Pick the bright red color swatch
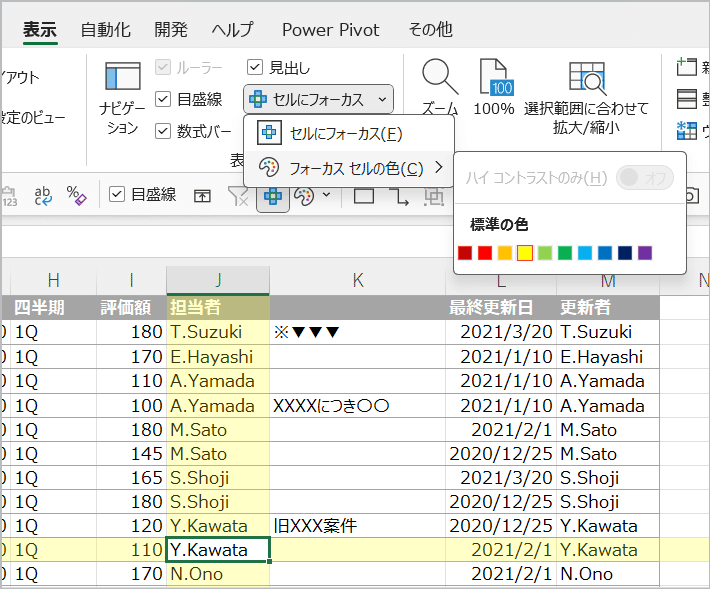Viewport: 710px width, 589px height. point(485,253)
